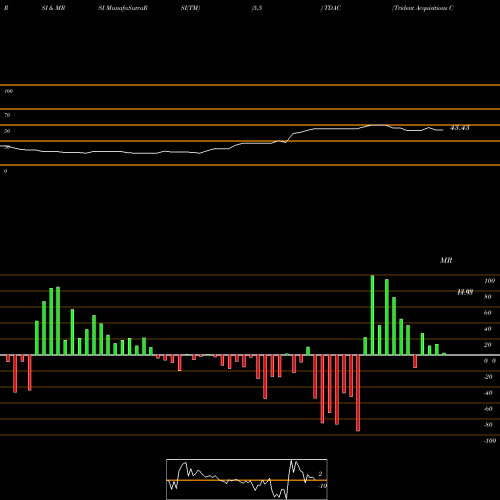The image size is (500, 500).
Task: Click the '100' label on RSI axis
Action: pyautogui.click(x=8, y=91)
